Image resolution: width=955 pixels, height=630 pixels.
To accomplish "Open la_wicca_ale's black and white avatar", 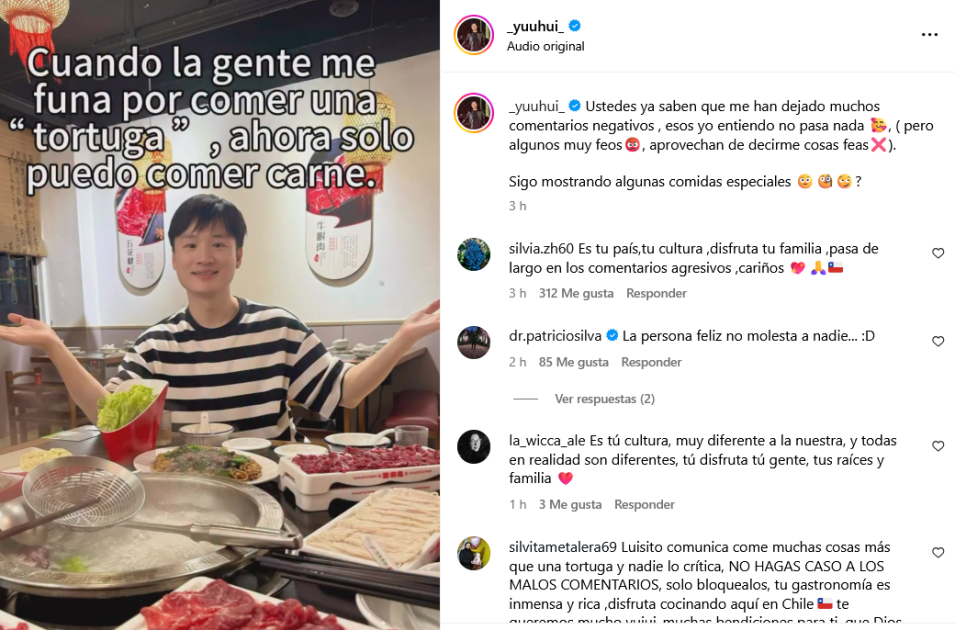I will pos(474,447).
